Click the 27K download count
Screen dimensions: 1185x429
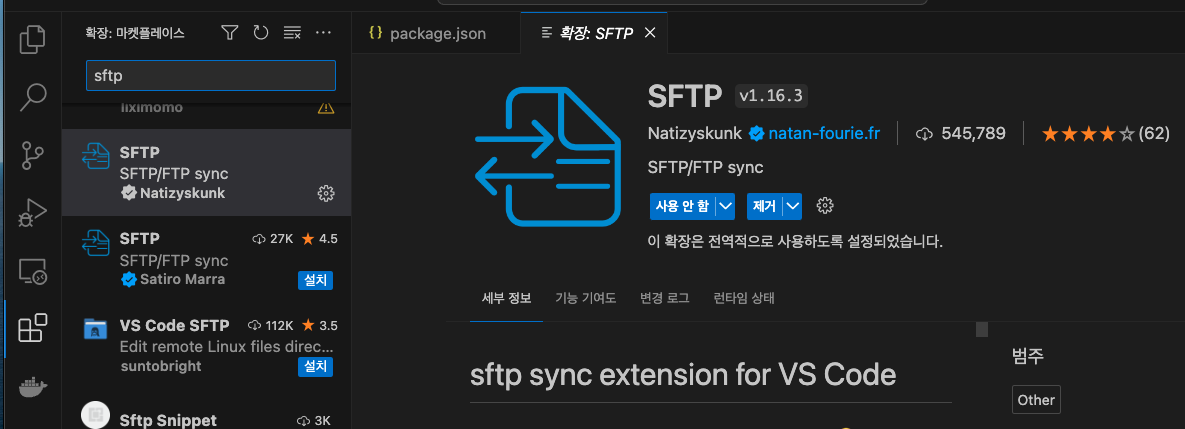[273, 239]
